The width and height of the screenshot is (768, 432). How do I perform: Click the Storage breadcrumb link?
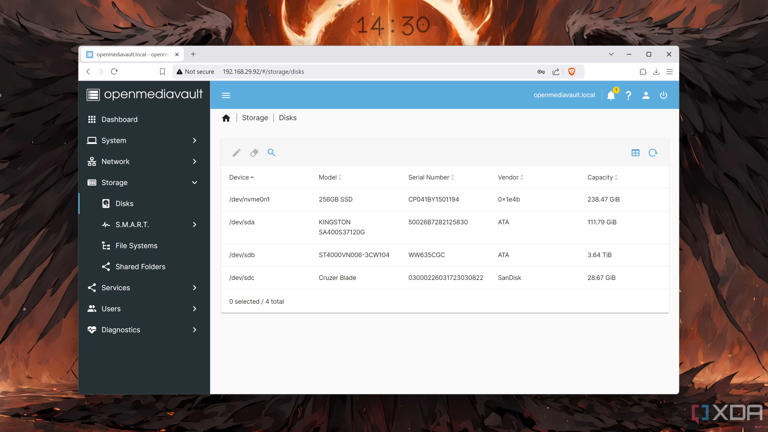255,118
